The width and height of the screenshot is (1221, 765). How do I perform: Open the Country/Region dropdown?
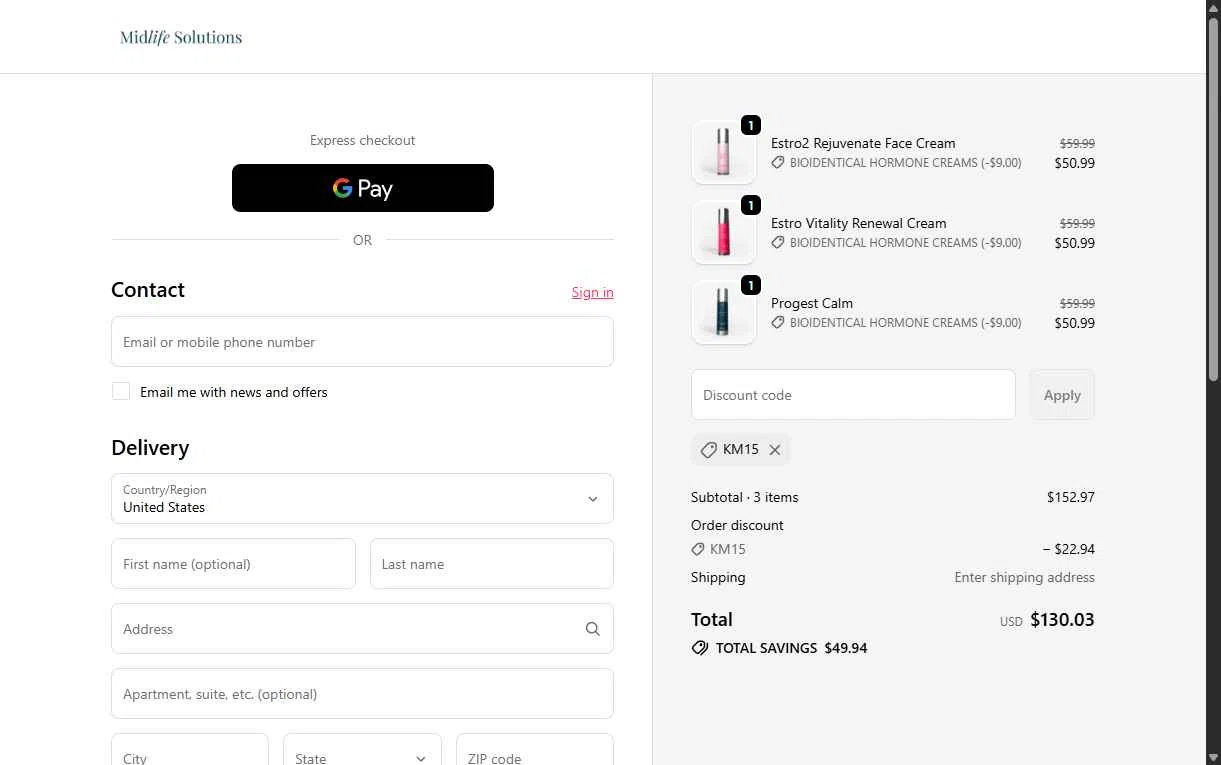(362, 498)
